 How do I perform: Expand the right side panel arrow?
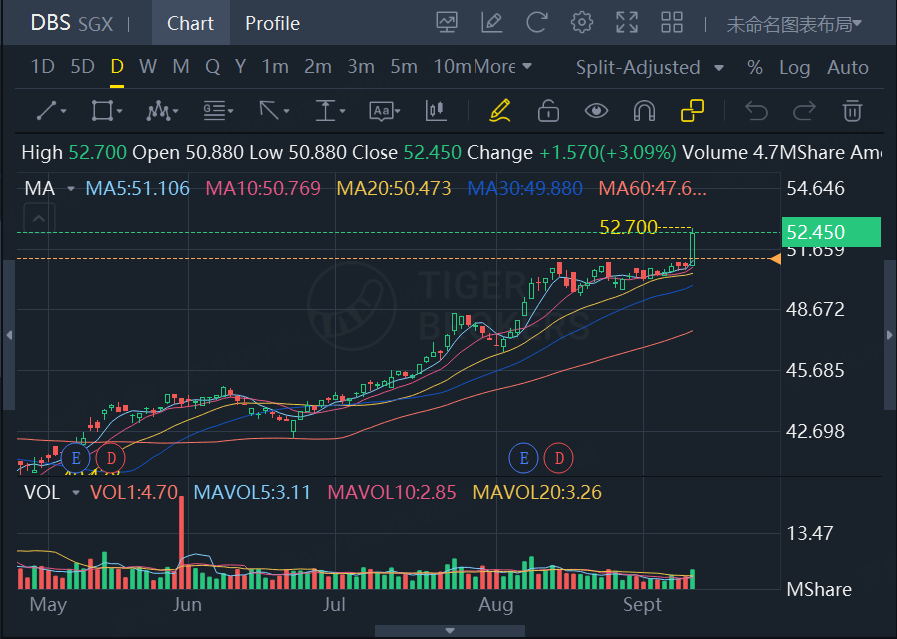[x=890, y=335]
